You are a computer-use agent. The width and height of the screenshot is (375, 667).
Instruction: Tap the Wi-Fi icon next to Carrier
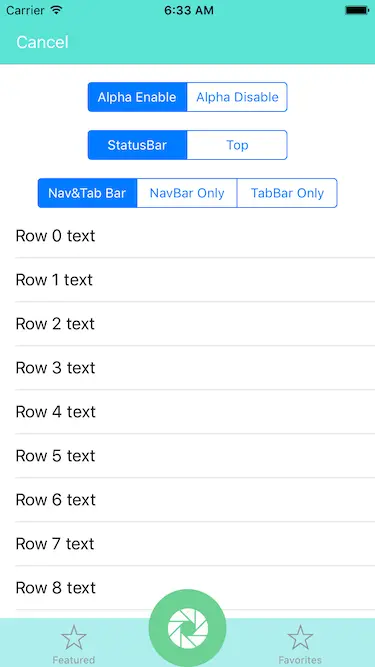coord(56,10)
